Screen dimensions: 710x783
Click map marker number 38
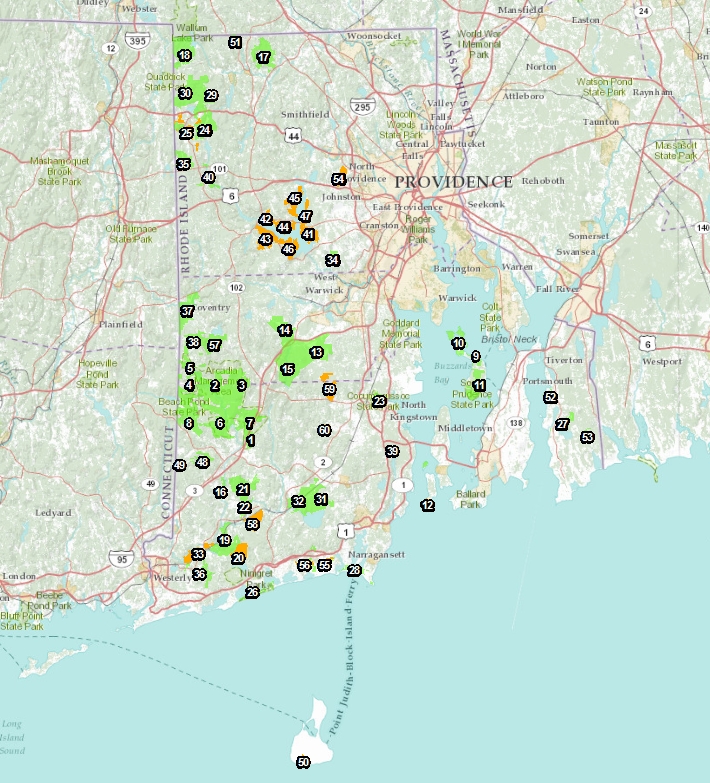point(193,342)
